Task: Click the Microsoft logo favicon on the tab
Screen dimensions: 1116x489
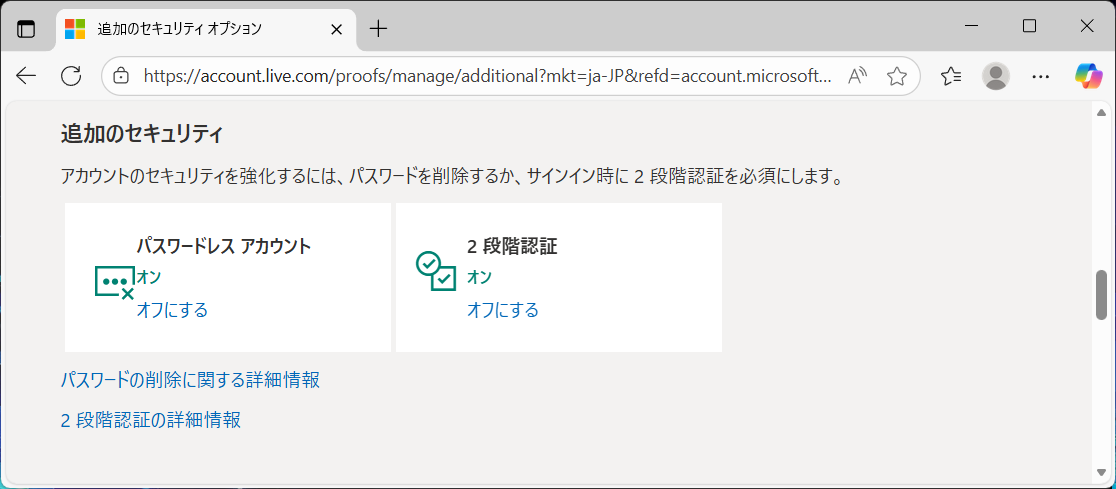Action: tap(75, 28)
